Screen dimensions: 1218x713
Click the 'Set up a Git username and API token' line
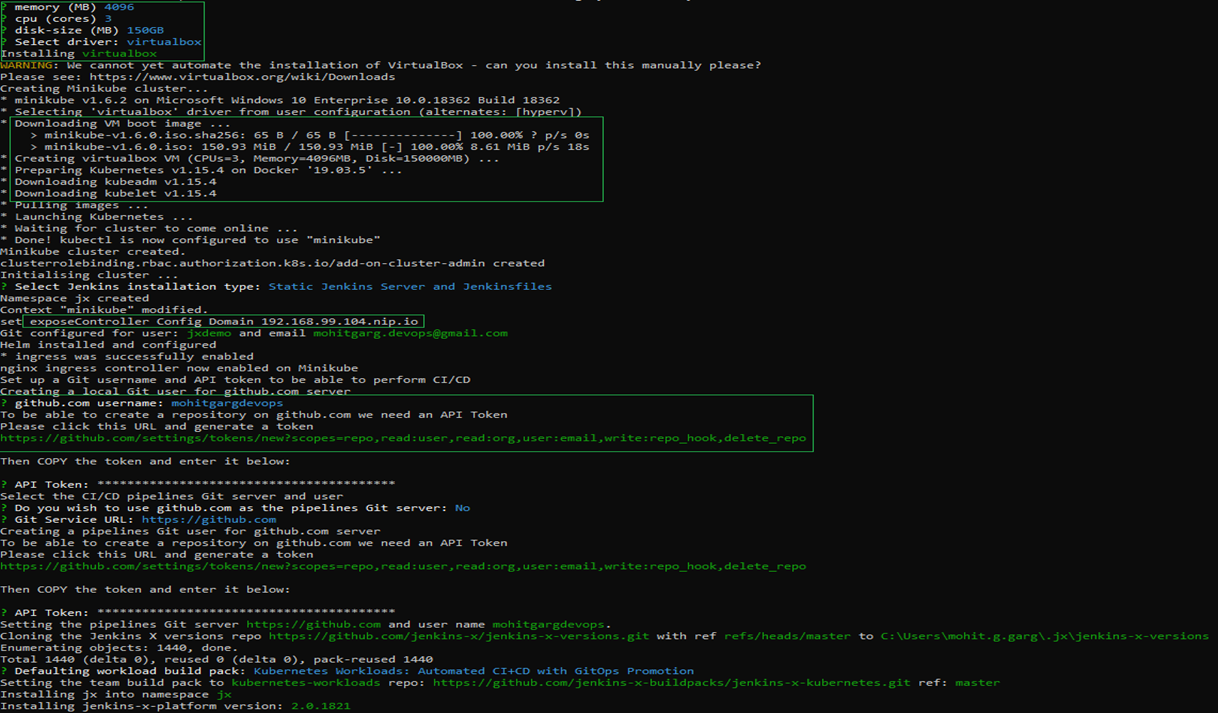(234, 380)
